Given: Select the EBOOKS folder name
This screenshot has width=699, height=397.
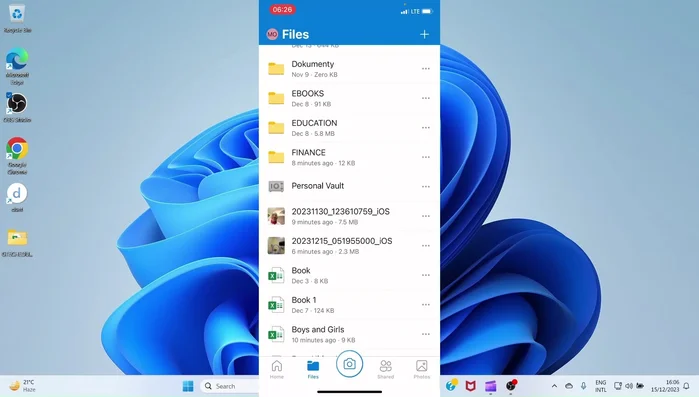Looking at the screenshot, I should (x=308, y=94).
